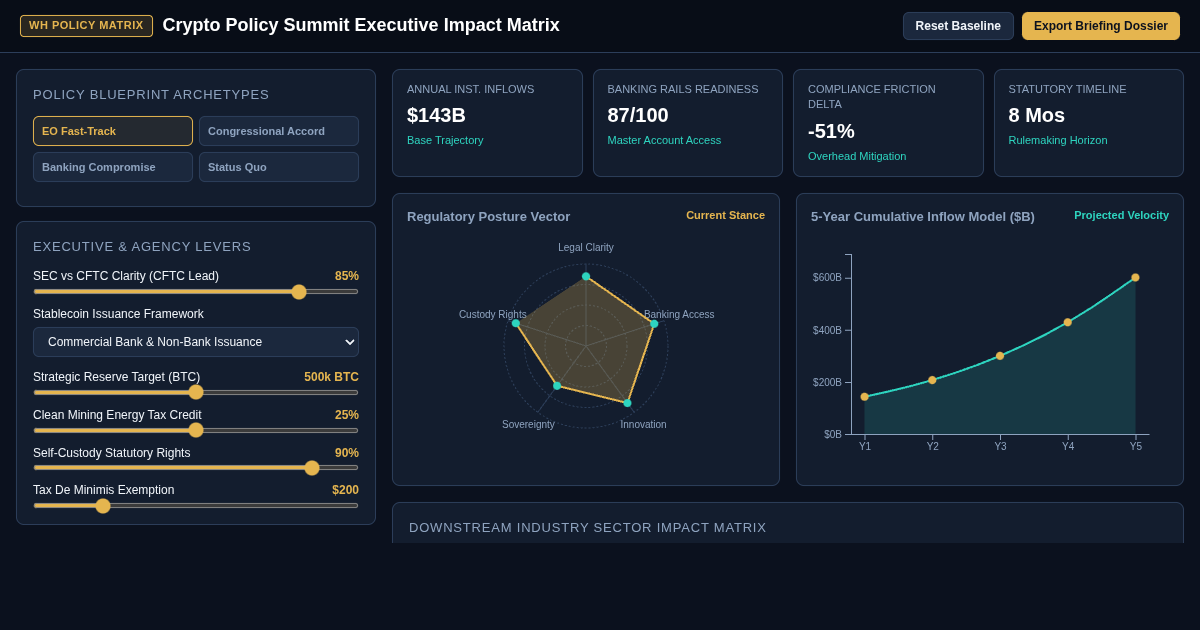This screenshot has height=630, width=1200.
Task: Switch to the Banking Compromise archetype
Action: (x=113, y=167)
